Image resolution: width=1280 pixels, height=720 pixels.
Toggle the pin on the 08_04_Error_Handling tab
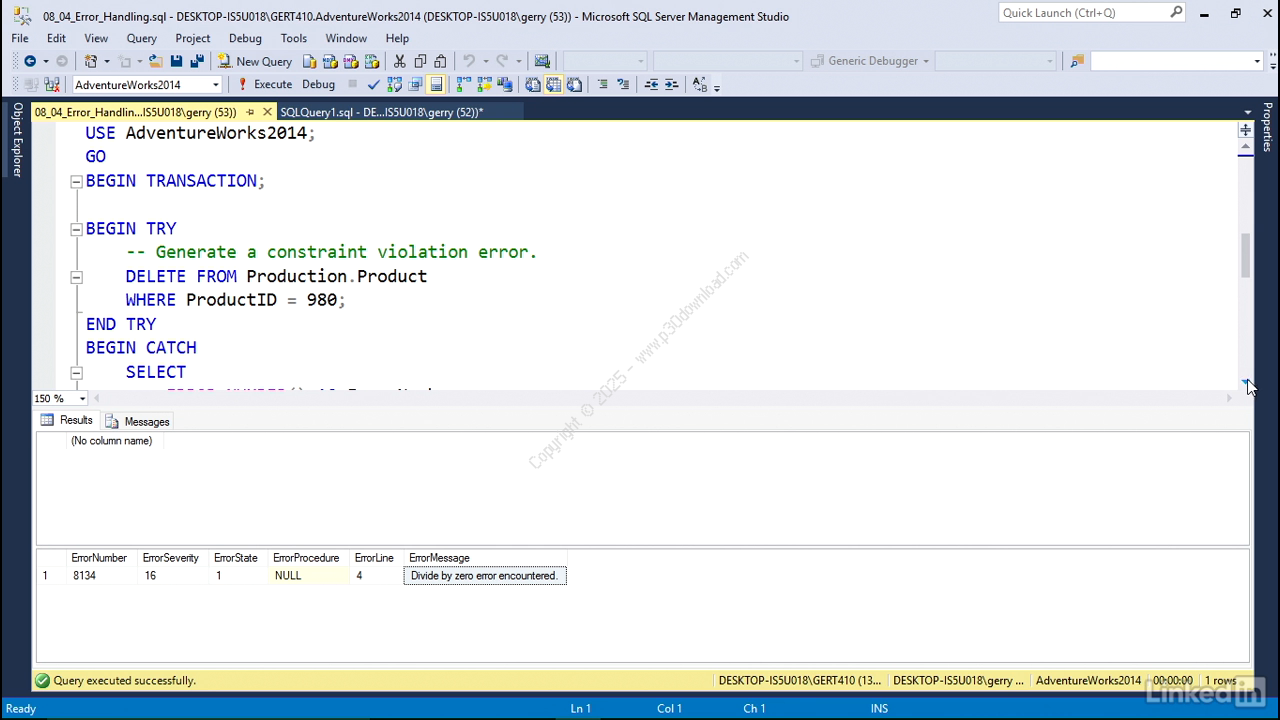(x=250, y=112)
